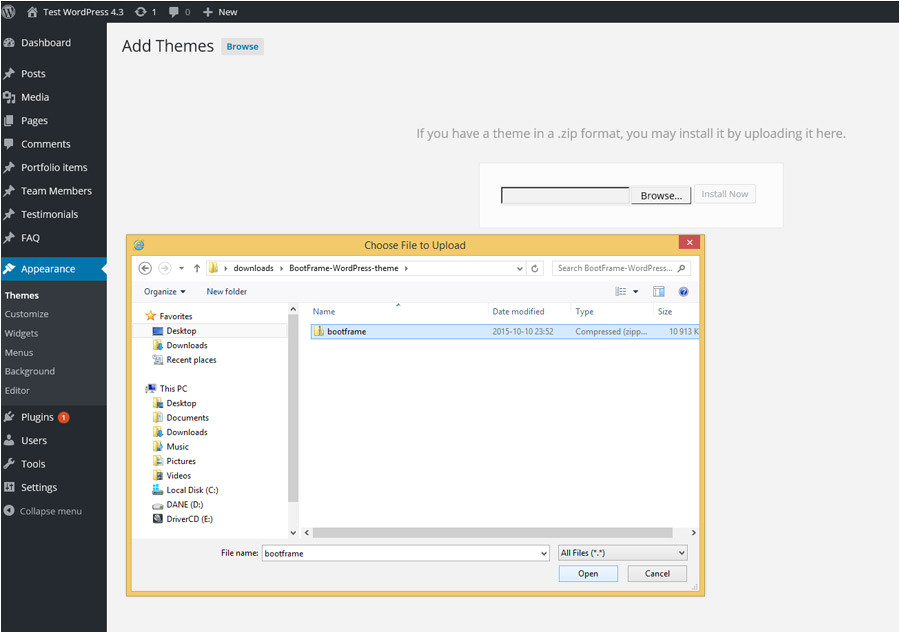Click the Open button

(x=588, y=573)
